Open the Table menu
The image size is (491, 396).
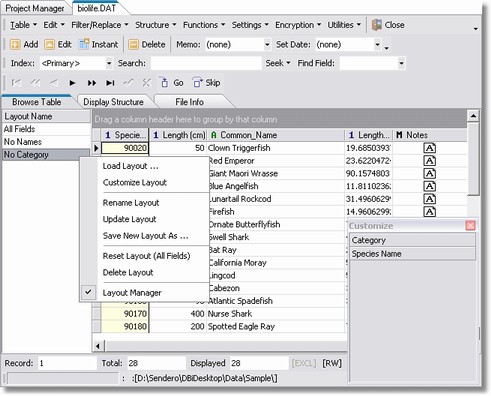pyautogui.click(x=23, y=25)
